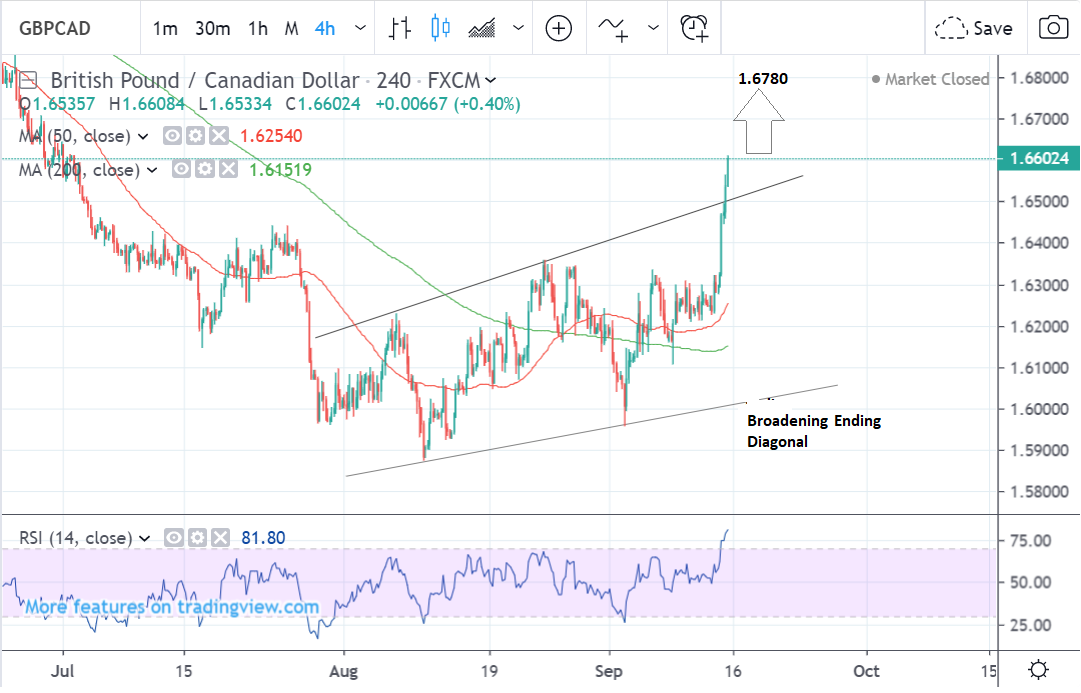Image resolution: width=1081 pixels, height=693 pixels.
Task: Click the Save chart button
Action: (975, 28)
